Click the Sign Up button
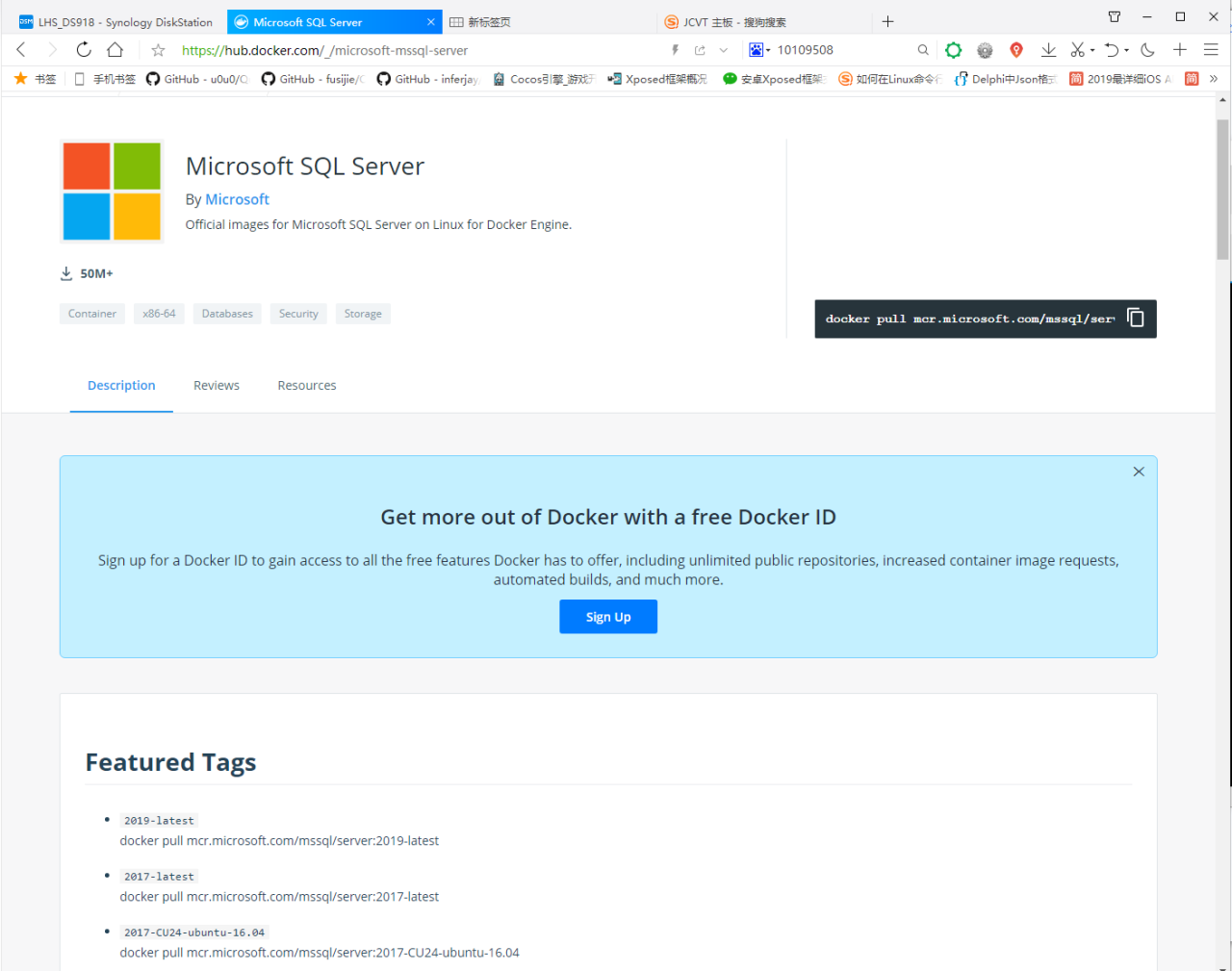This screenshot has width=1232, height=971. pyautogui.click(x=608, y=617)
